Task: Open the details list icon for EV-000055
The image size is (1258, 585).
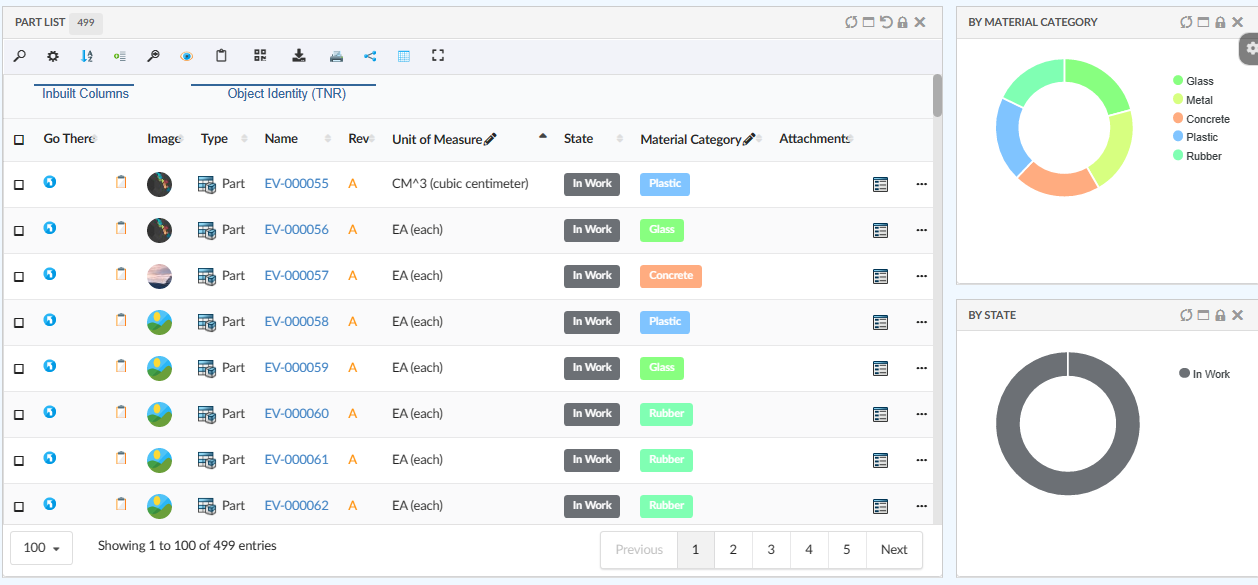Action: [880, 184]
